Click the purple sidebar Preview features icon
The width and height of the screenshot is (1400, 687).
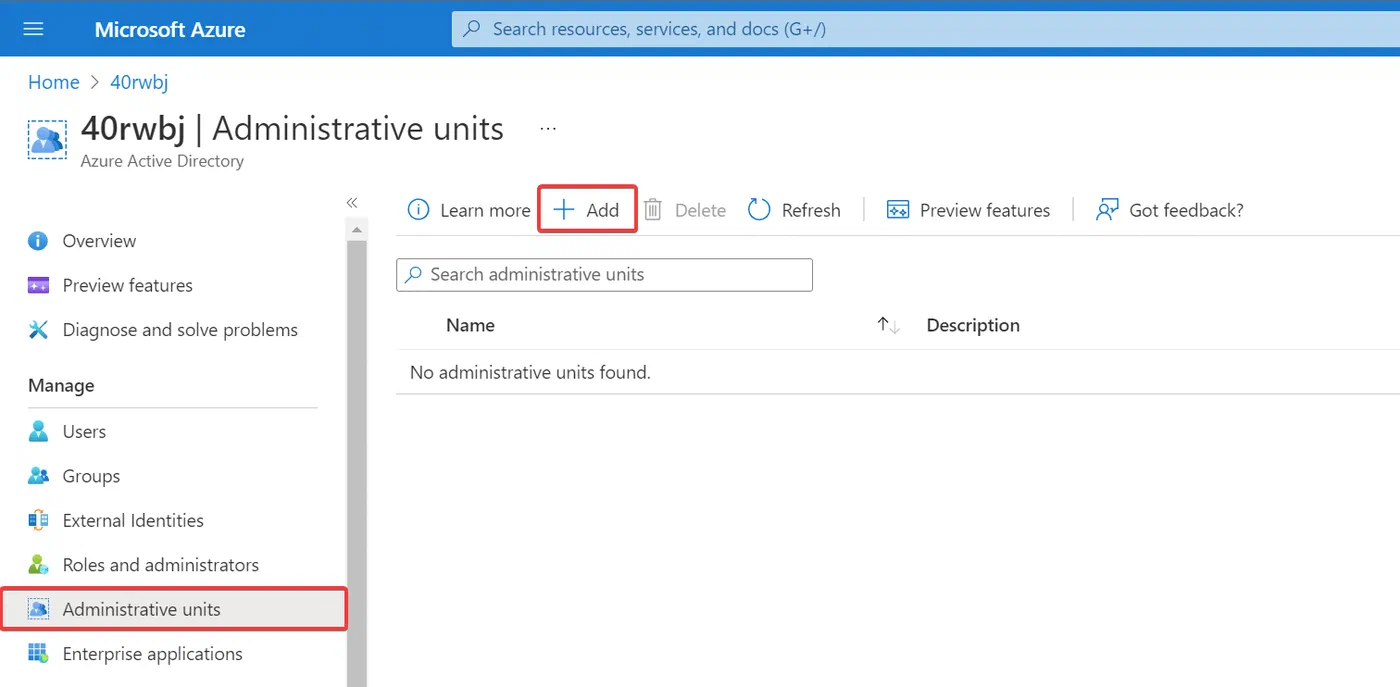[38, 285]
